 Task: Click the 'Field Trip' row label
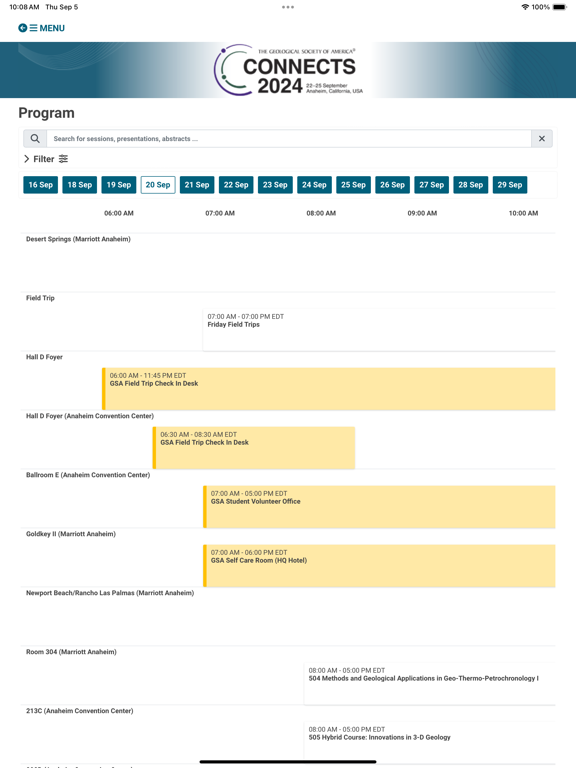coord(40,298)
